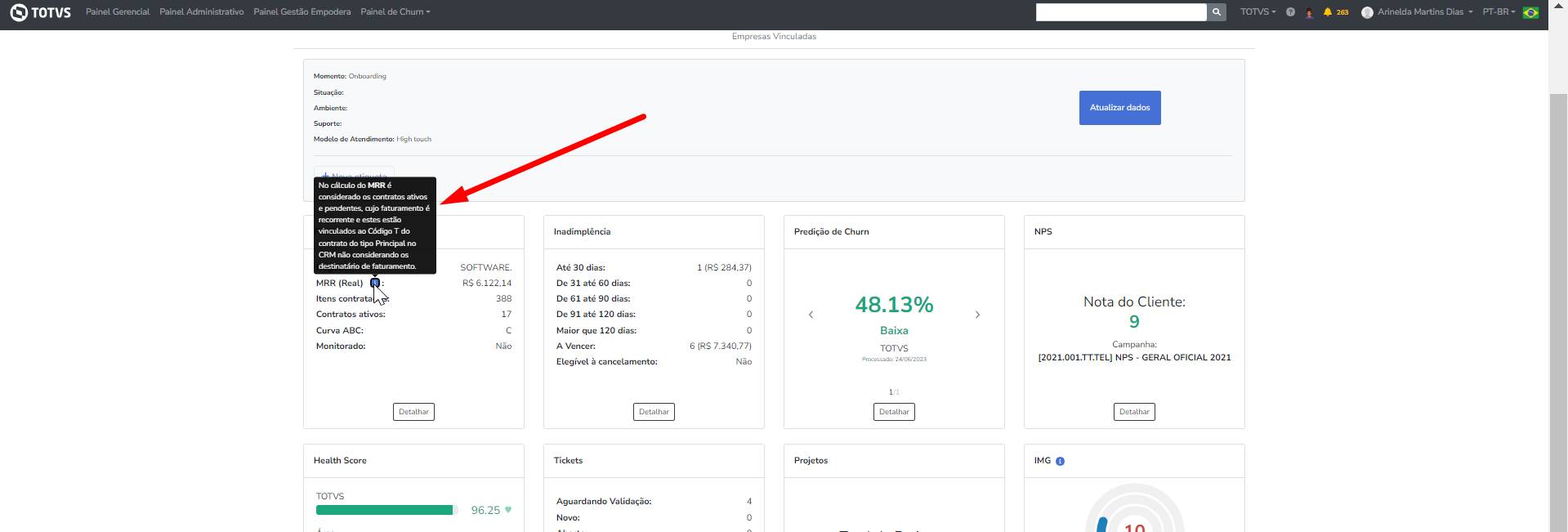Click the Baixa churn risk label
This screenshot has height=532, width=1568.
(894, 331)
